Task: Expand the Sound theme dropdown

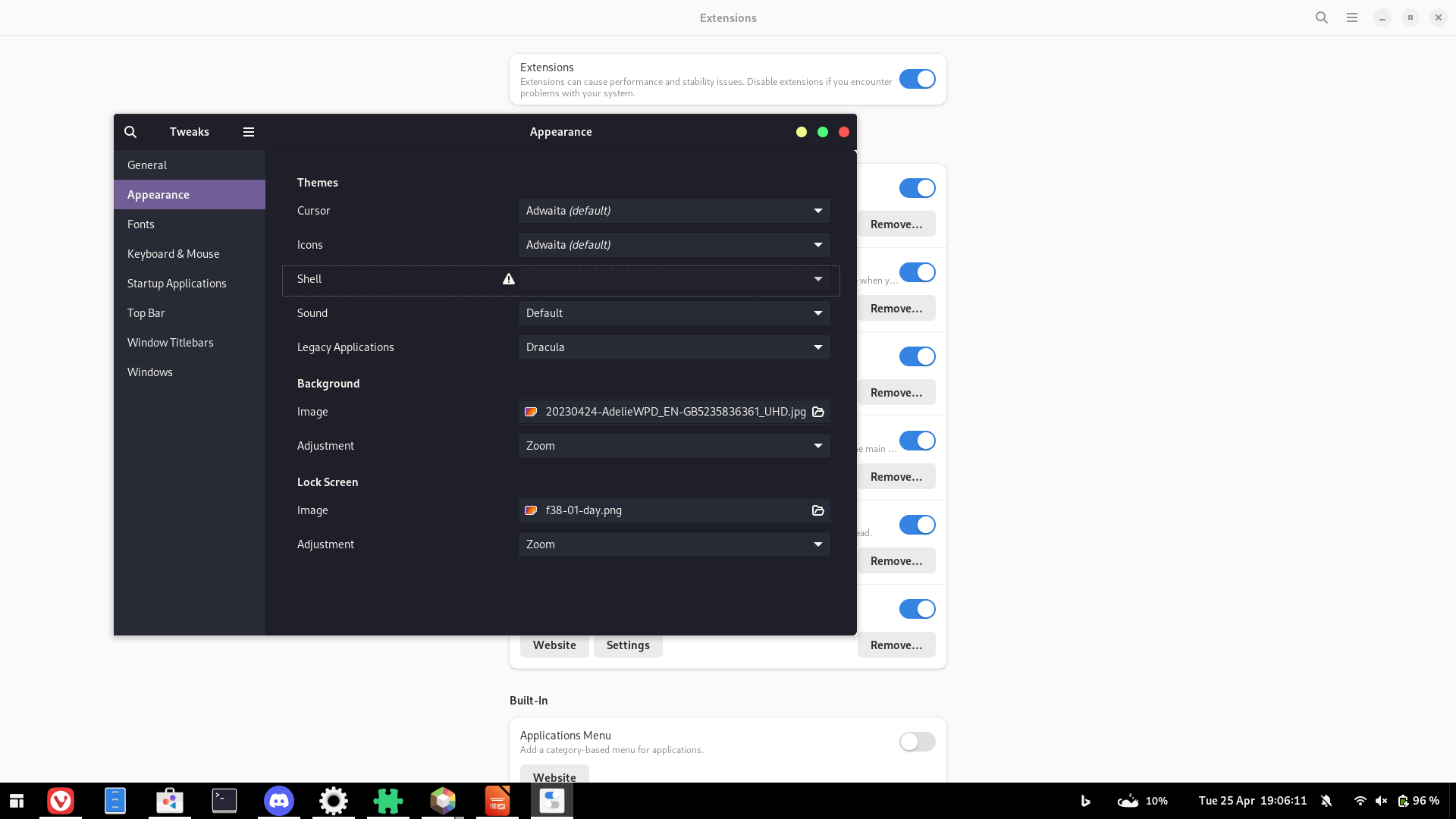Action: pos(673,313)
